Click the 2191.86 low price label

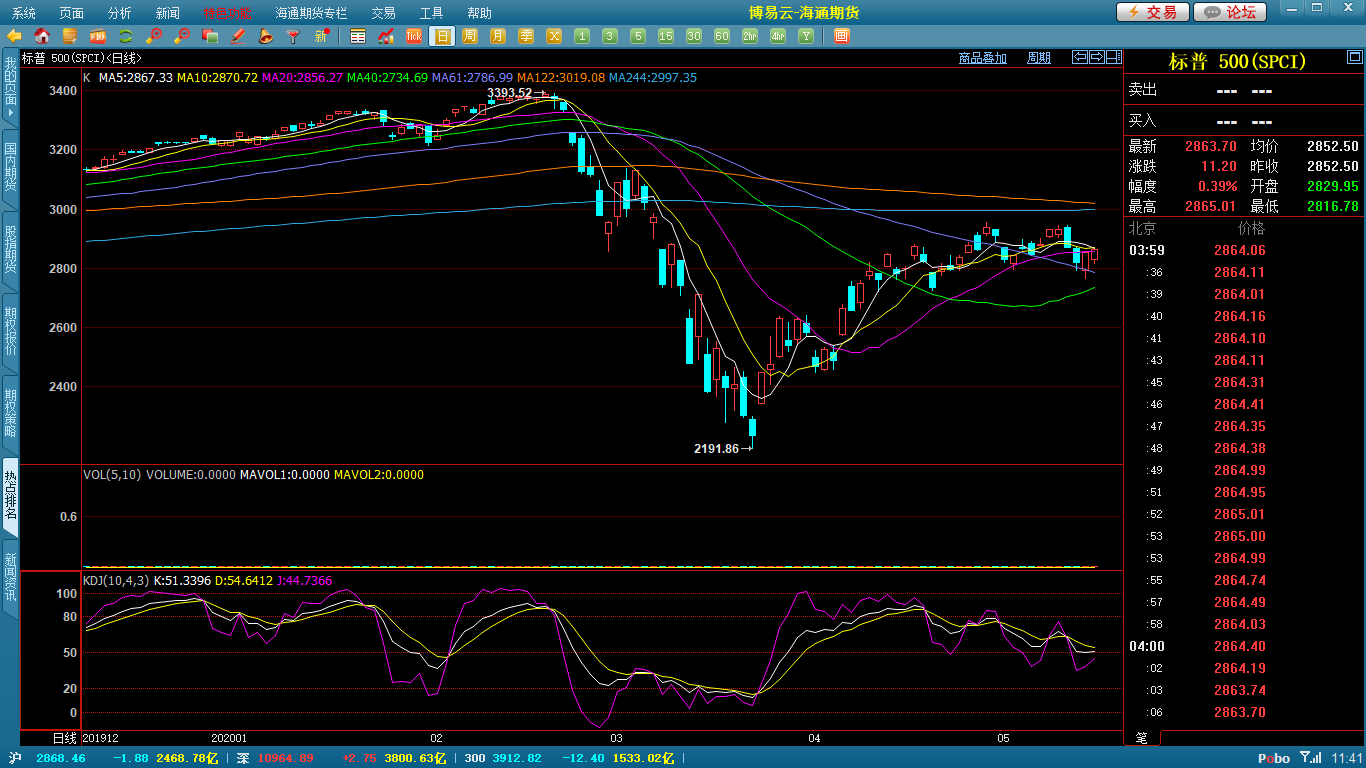pos(716,449)
